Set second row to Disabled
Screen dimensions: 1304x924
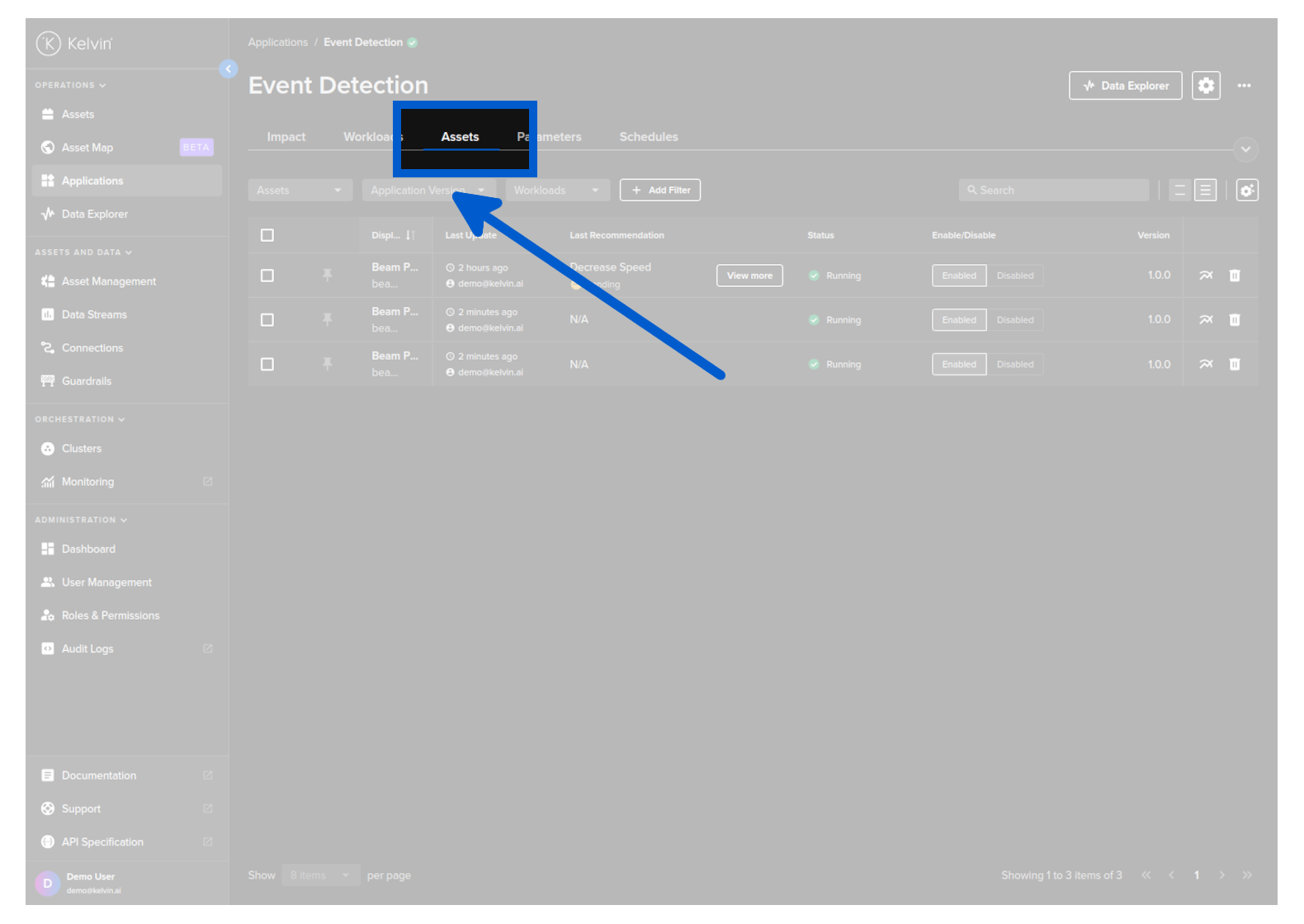coord(1014,320)
